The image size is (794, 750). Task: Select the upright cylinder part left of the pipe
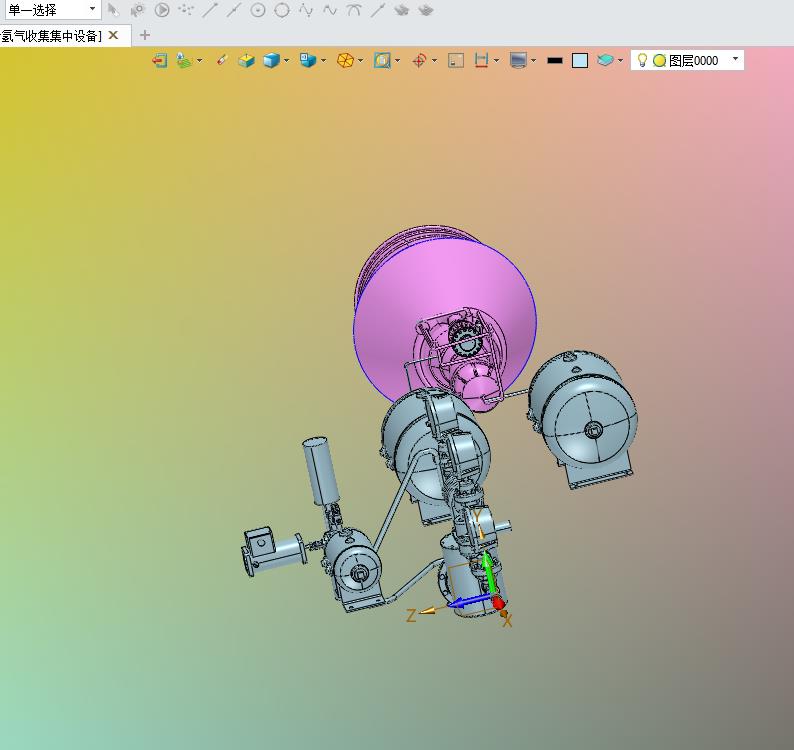[321, 470]
